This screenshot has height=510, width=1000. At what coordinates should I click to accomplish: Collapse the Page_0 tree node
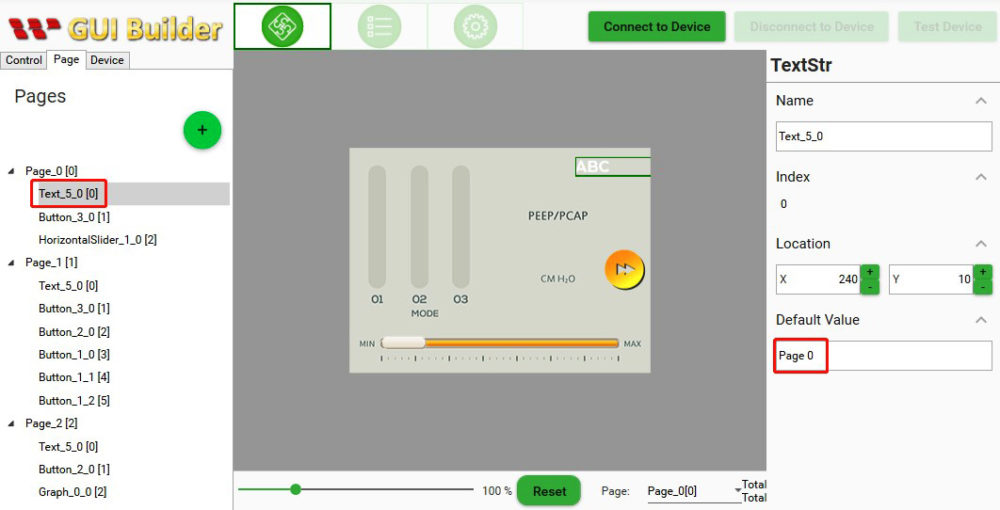pos(12,171)
